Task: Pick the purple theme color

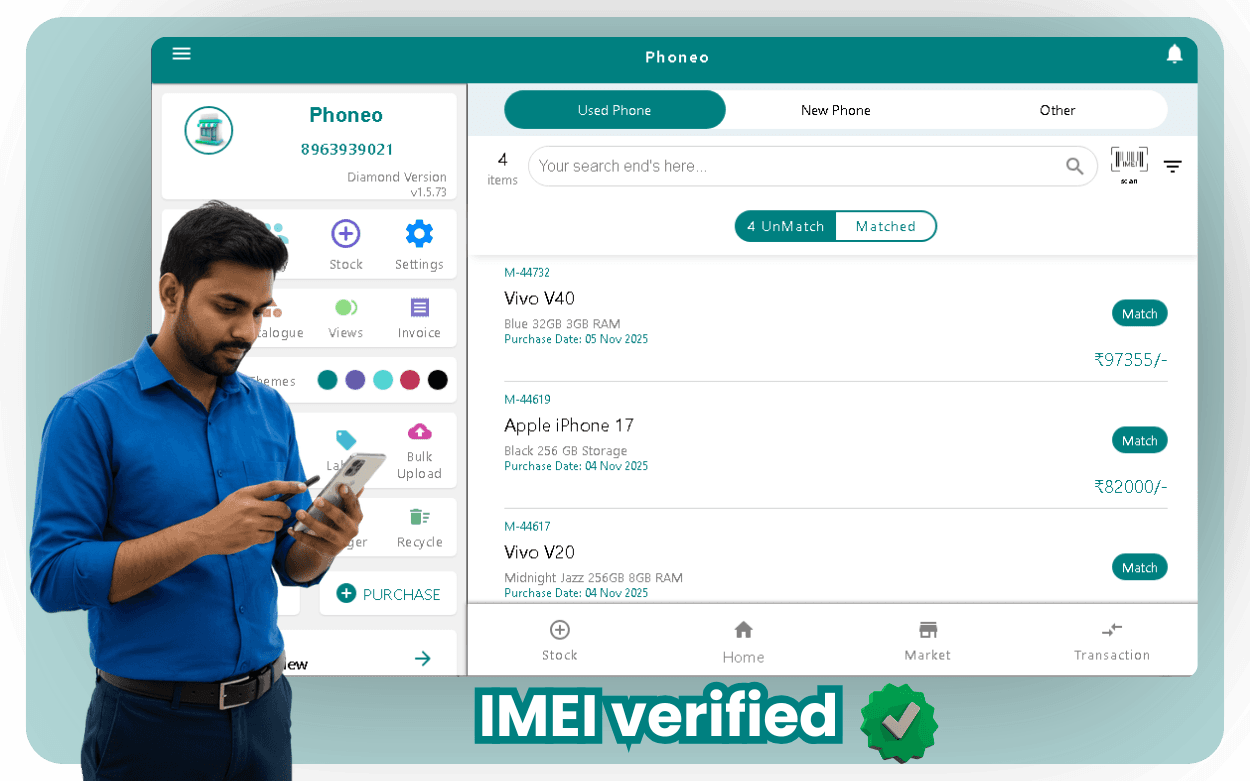Action: [355, 380]
